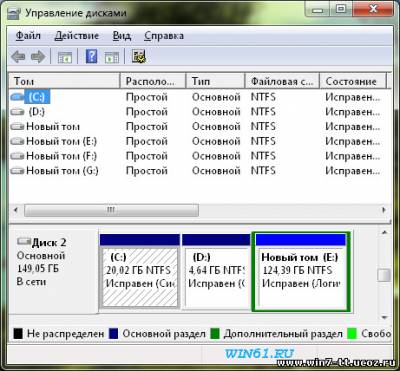
Task: Sort by the Том column header
Action: click(64, 81)
